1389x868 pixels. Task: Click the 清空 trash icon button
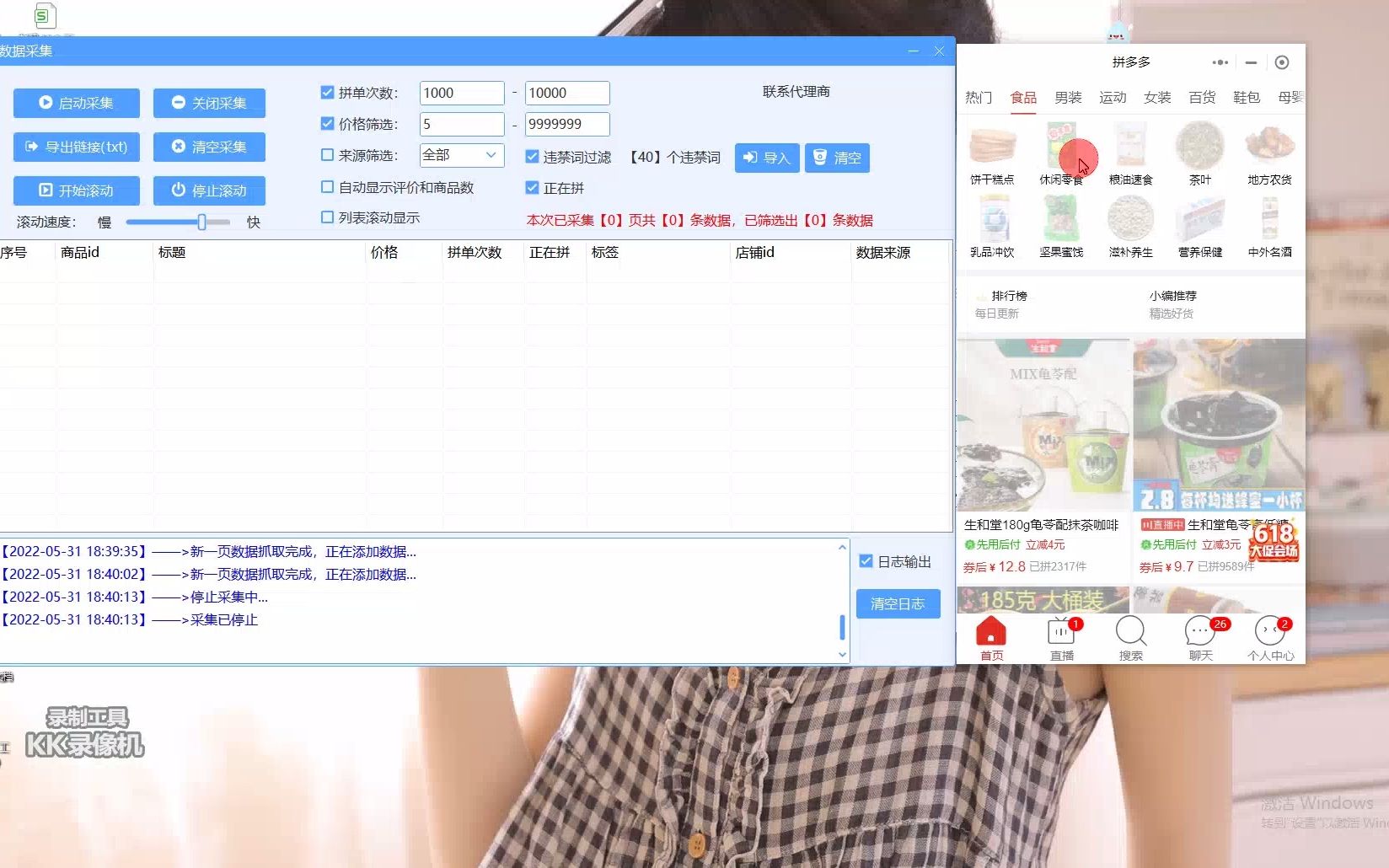(x=837, y=158)
